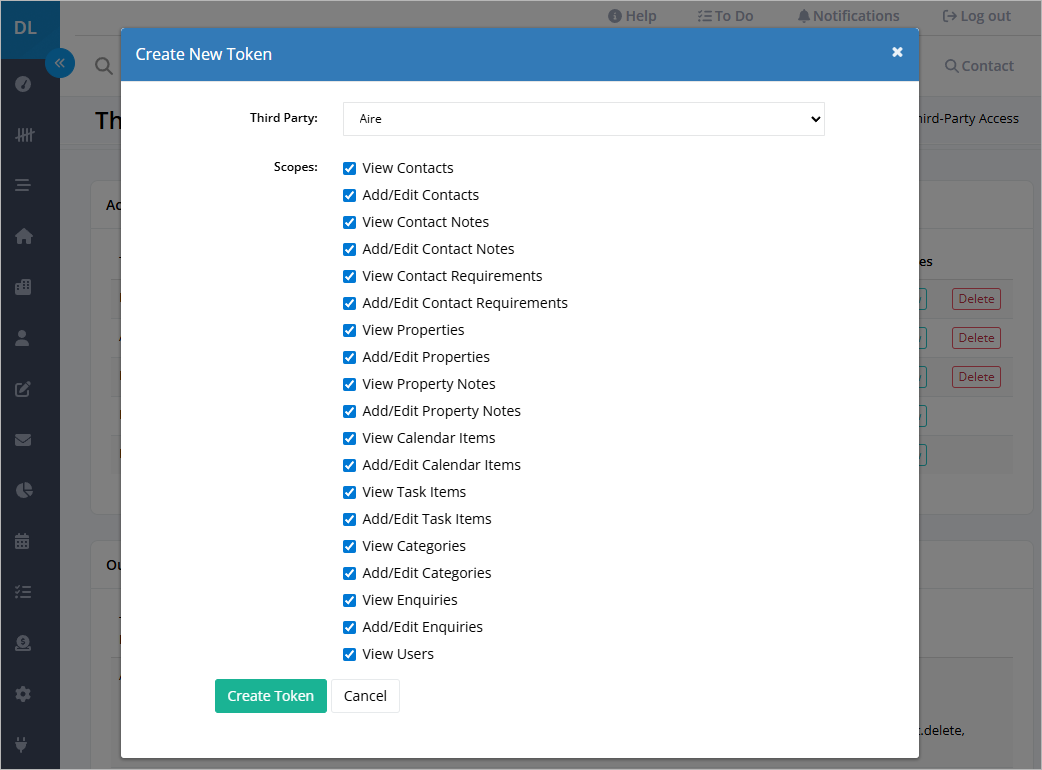Click the plug integrations icon in sidebar
This screenshot has width=1042, height=770.
[x=21, y=745]
